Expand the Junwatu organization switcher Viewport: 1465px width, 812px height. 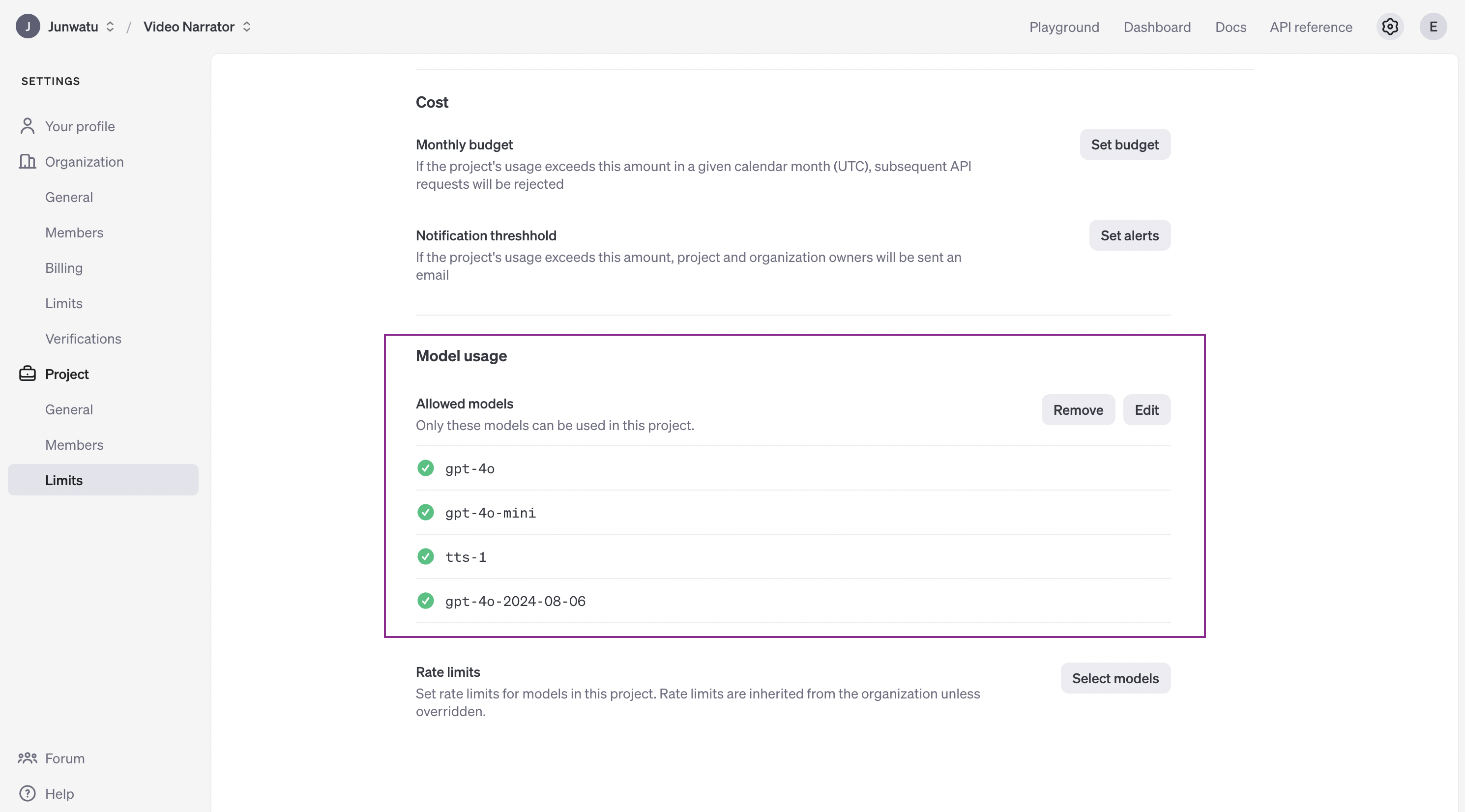110,27
